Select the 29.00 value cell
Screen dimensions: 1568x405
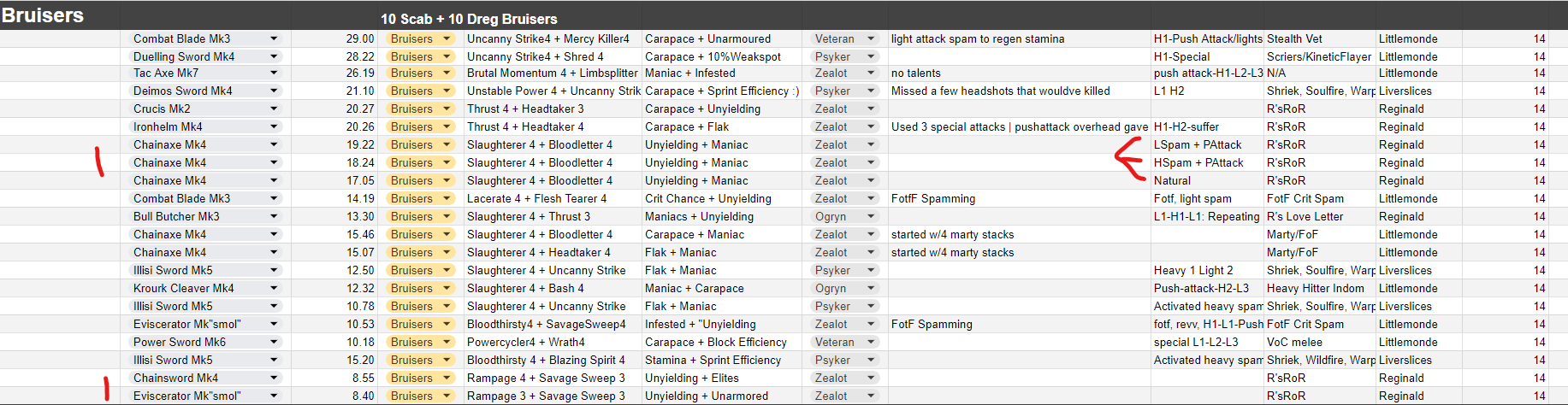click(360, 38)
